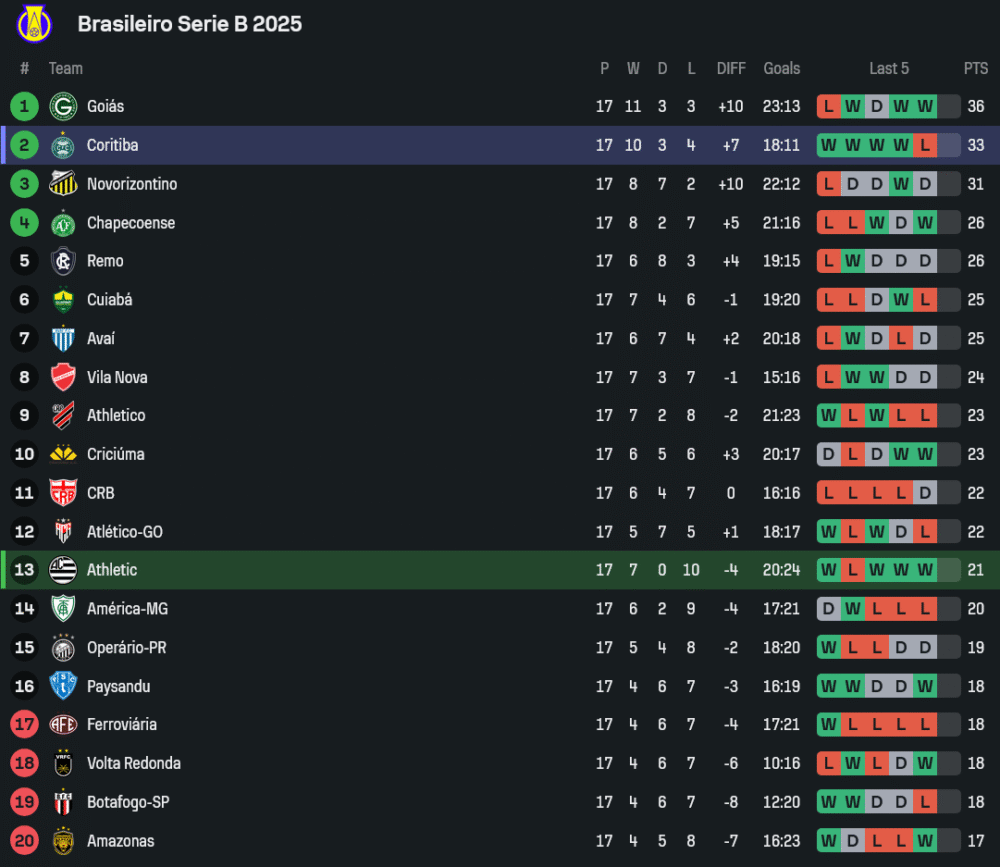1000x867 pixels.
Task: Click the Brasileiro Serie B 2025 title
Action: coord(190,24)
